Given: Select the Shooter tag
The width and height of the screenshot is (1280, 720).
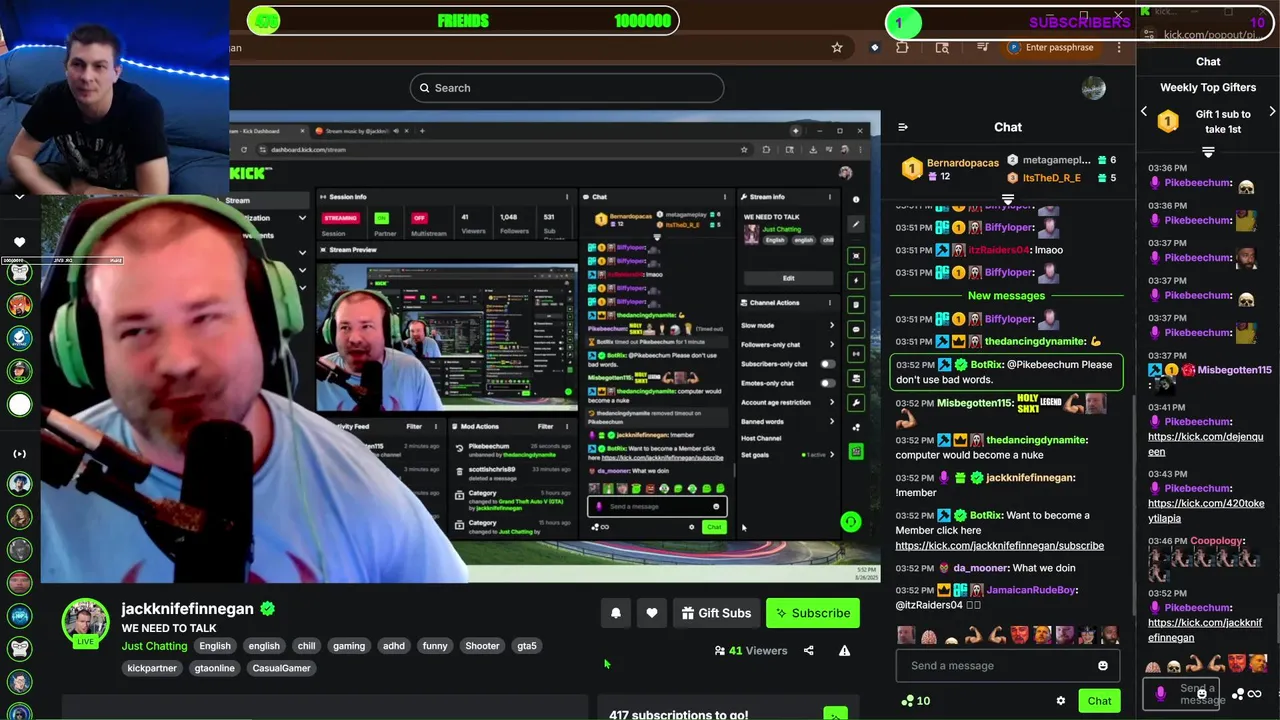Looking at the screenshot, I should coord(482,646).
